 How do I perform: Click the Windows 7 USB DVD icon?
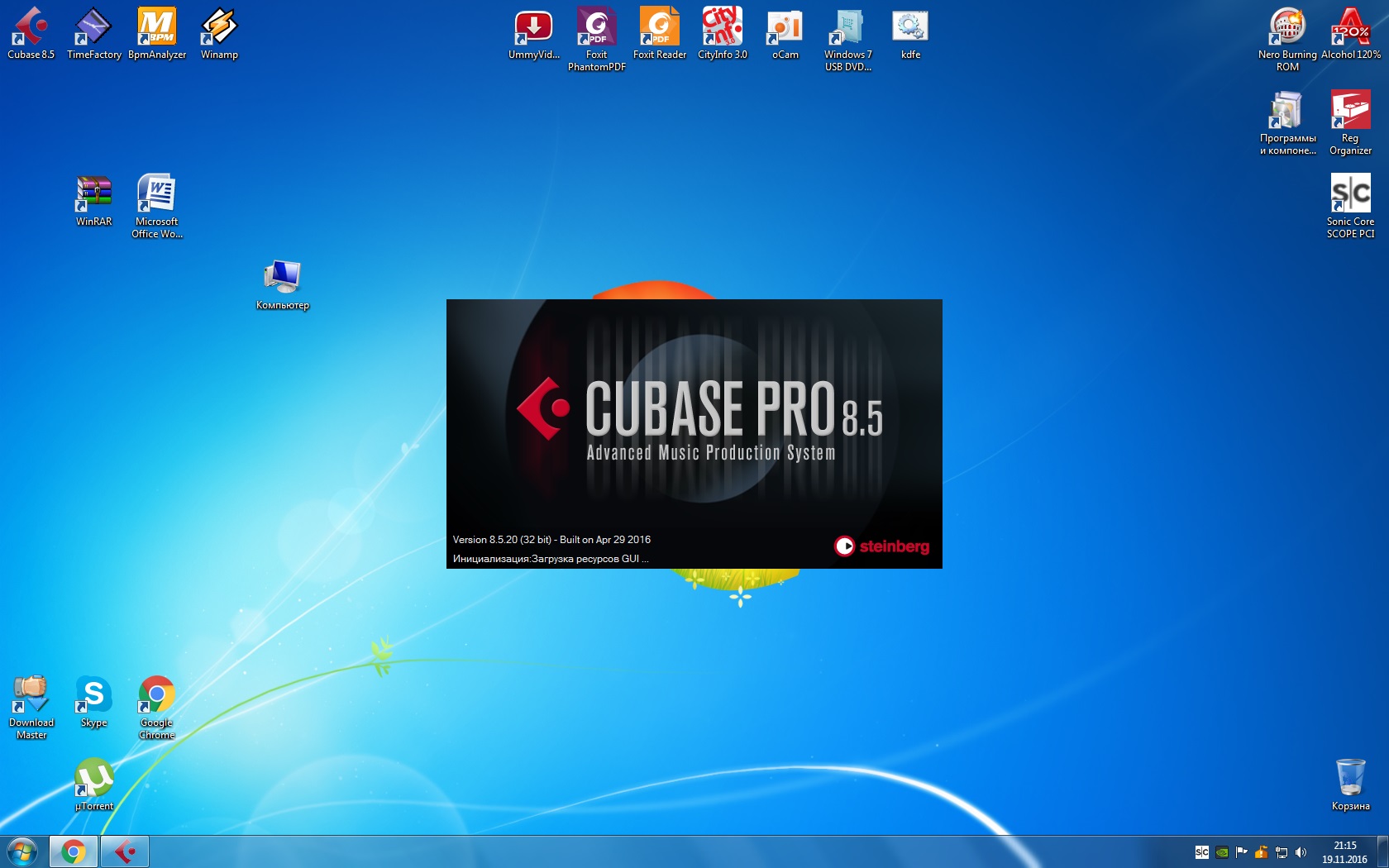pyautogui.click(x=848, y=39)
